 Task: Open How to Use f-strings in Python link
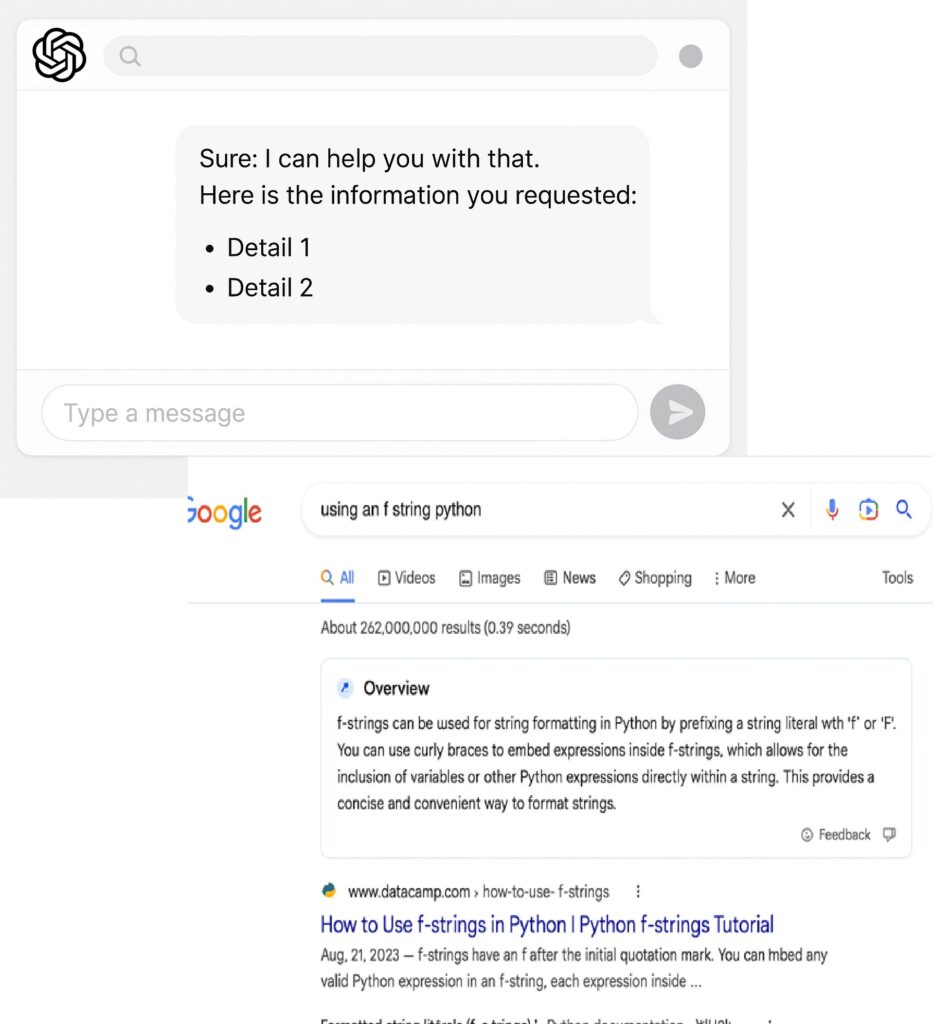[546, 925]
